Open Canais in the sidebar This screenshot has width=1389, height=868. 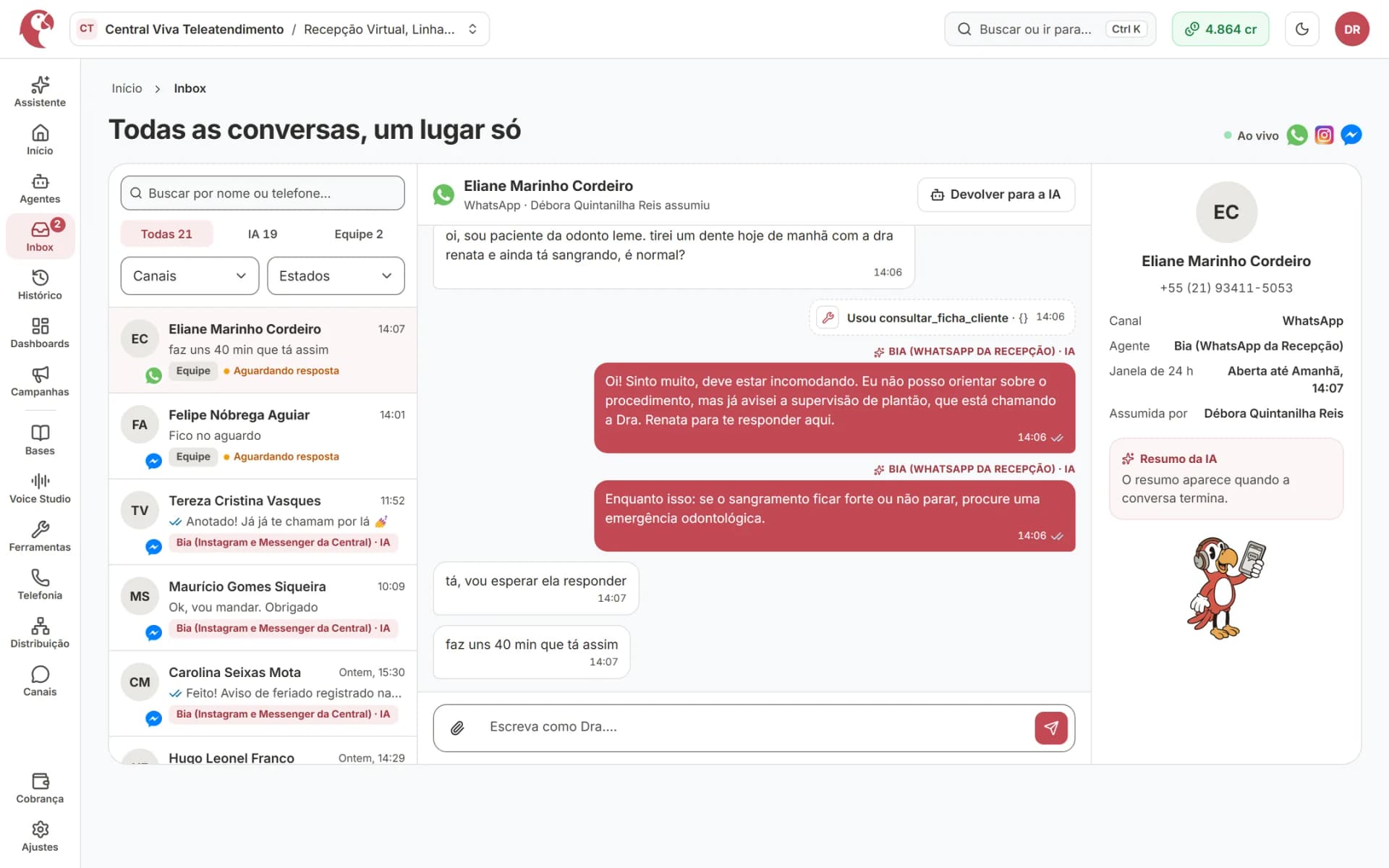pyautogui.click(x=40, y=682)
